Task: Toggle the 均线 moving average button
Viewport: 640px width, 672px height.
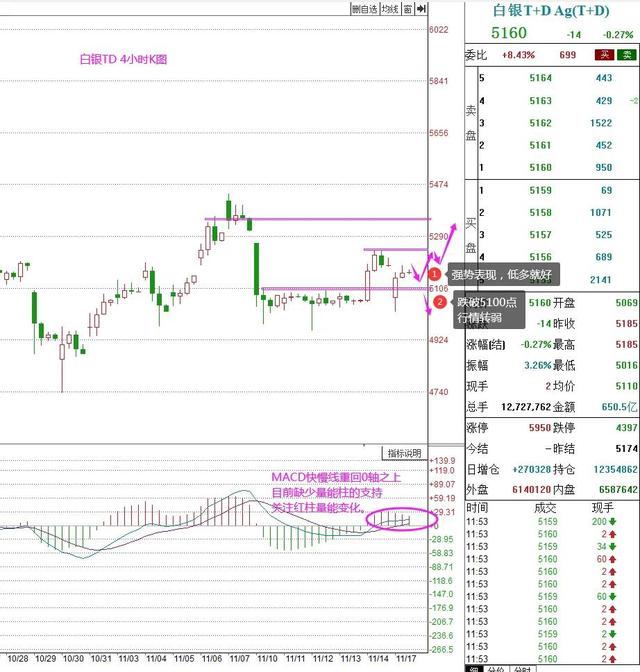Action: 390,9
